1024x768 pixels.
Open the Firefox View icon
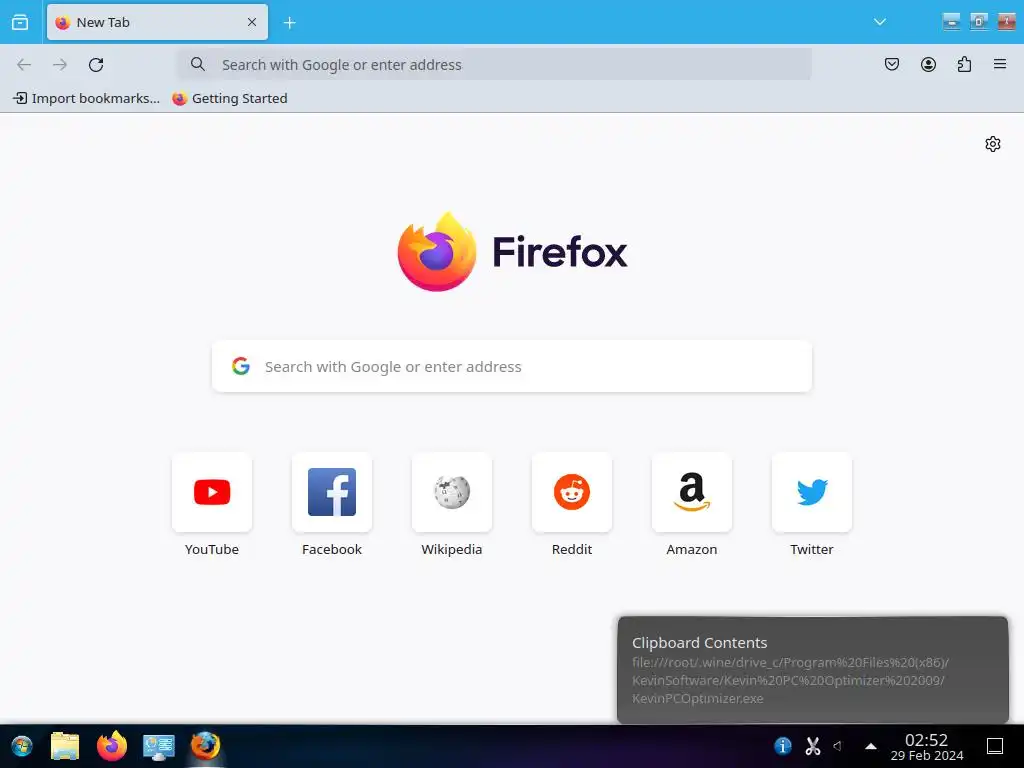[20, 22]
